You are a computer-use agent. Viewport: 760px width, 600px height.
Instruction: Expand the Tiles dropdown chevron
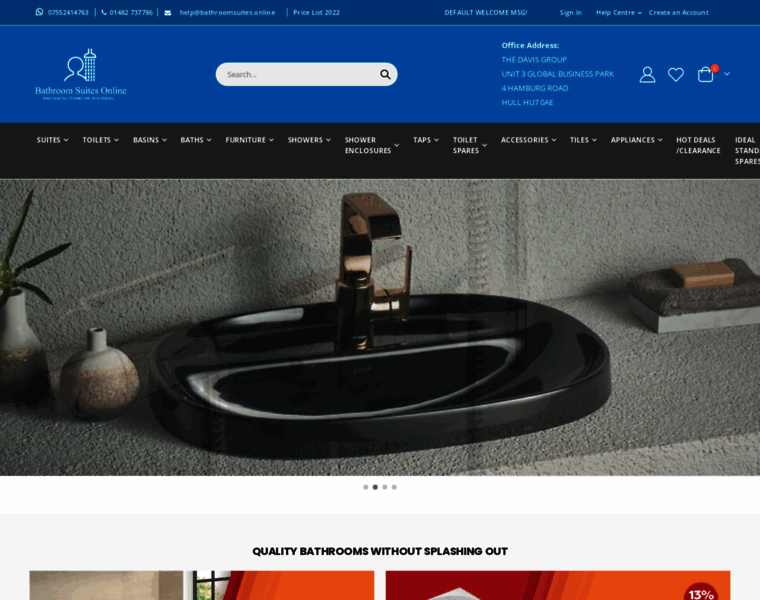594,140
